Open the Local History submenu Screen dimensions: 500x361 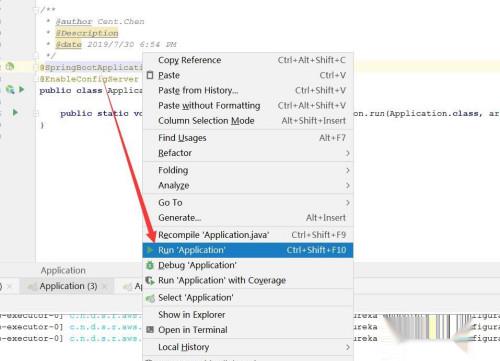coord(248,347)
